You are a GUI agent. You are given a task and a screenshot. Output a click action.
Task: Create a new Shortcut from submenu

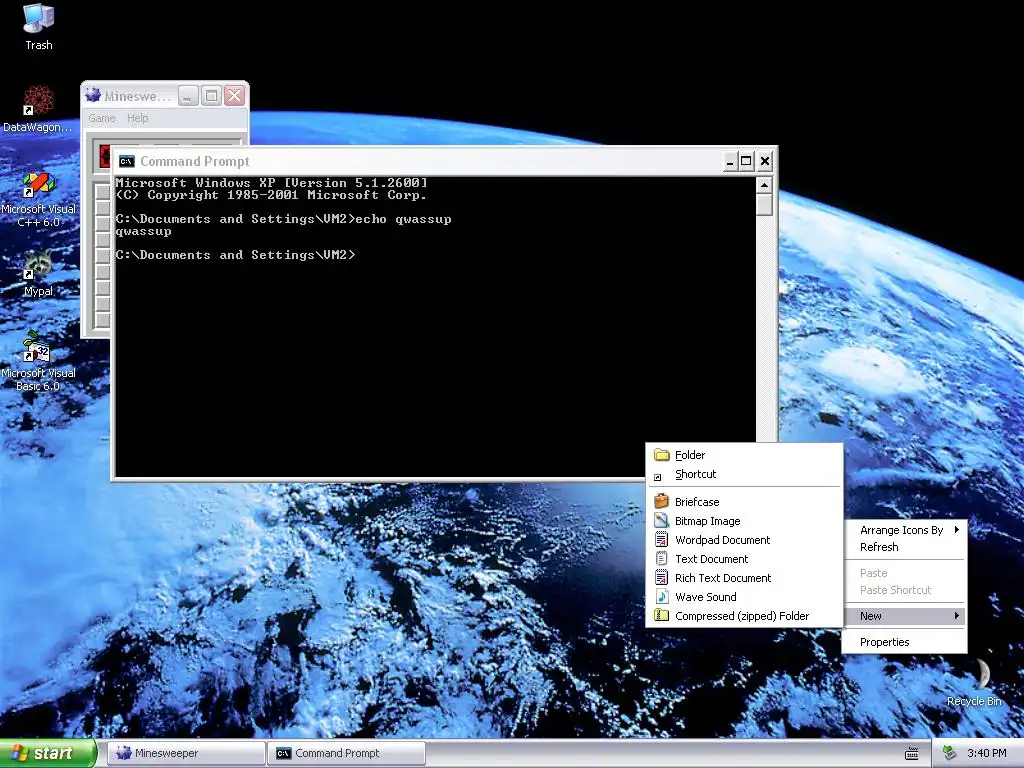point(744,474)
